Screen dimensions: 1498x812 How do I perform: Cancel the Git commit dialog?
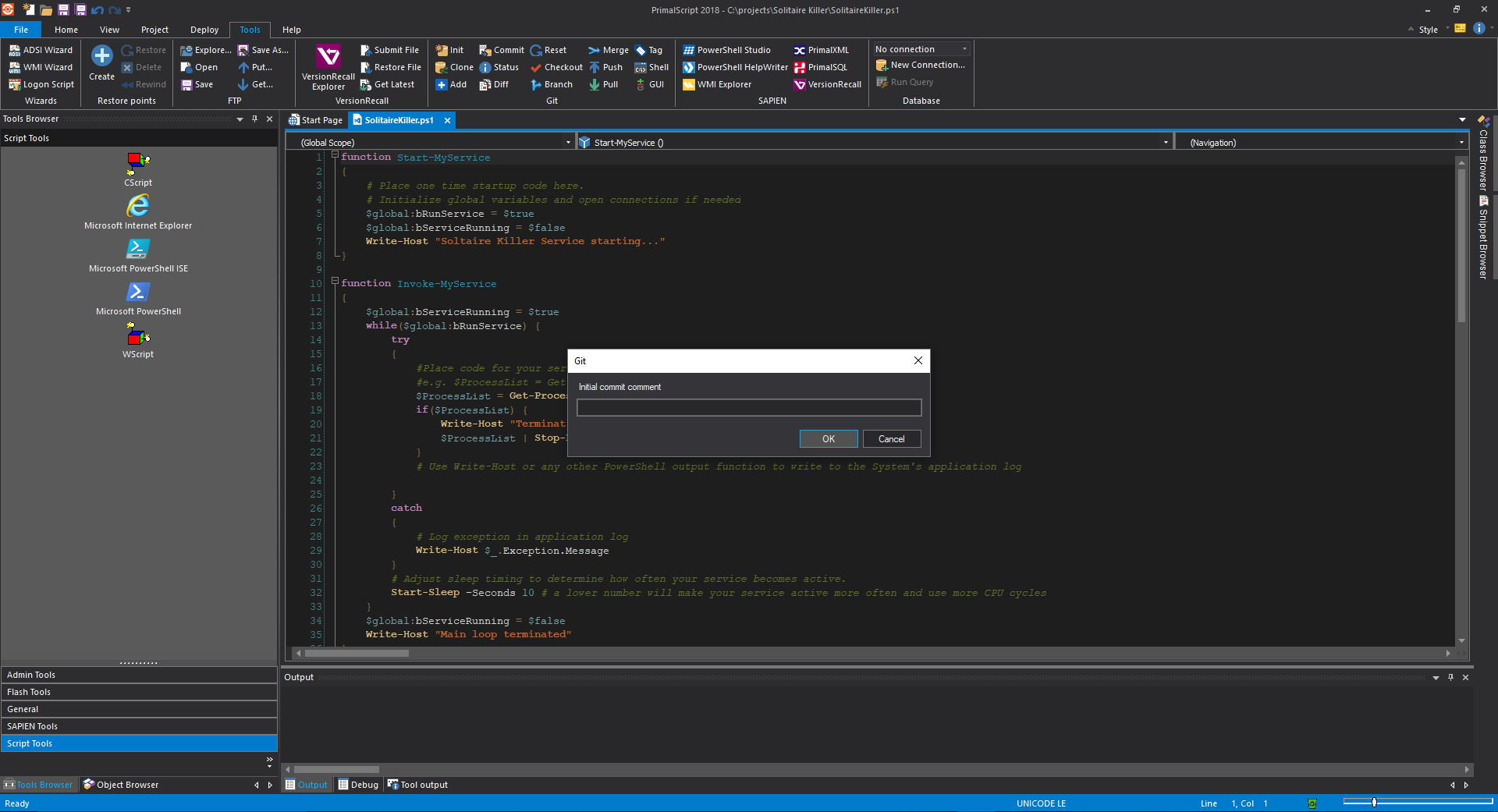pyautogui.click(x=892, y=439)
